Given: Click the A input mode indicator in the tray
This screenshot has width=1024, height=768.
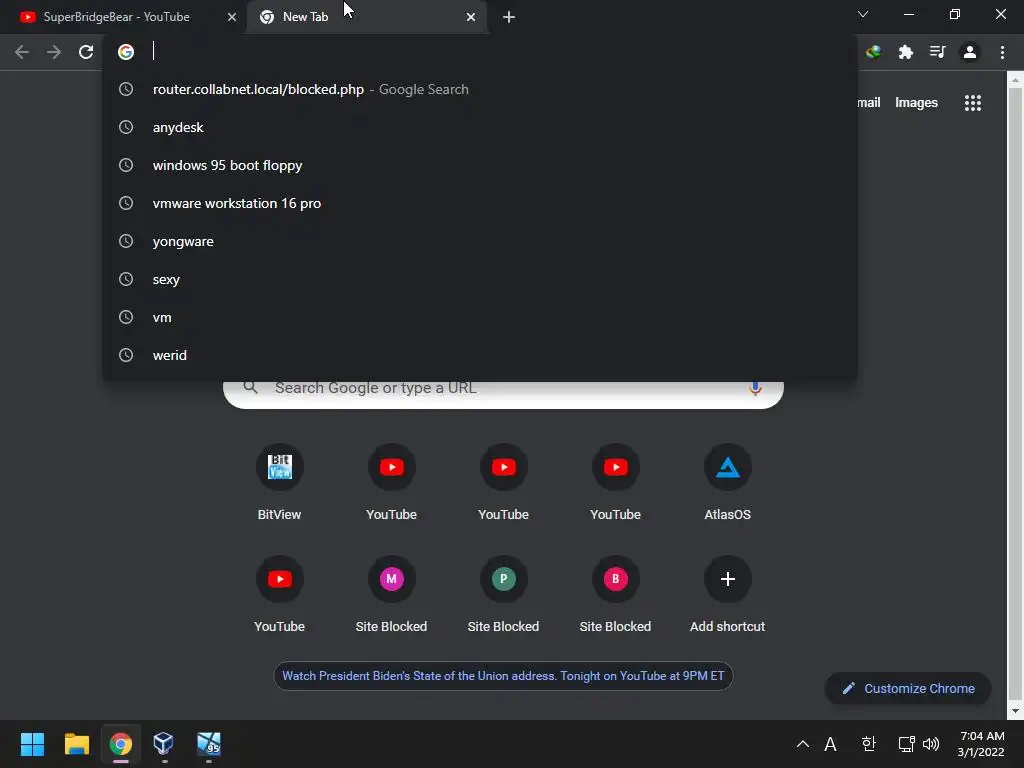Looking at the screenshot, I should (830, 744).
